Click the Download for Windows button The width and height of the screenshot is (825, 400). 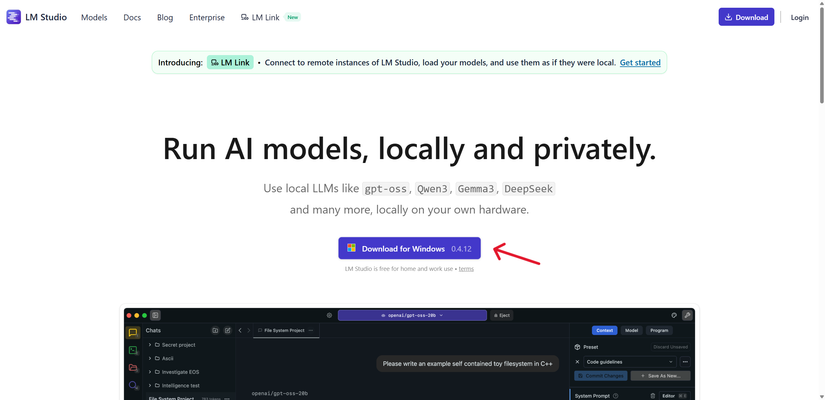click(x=409, y=248)
